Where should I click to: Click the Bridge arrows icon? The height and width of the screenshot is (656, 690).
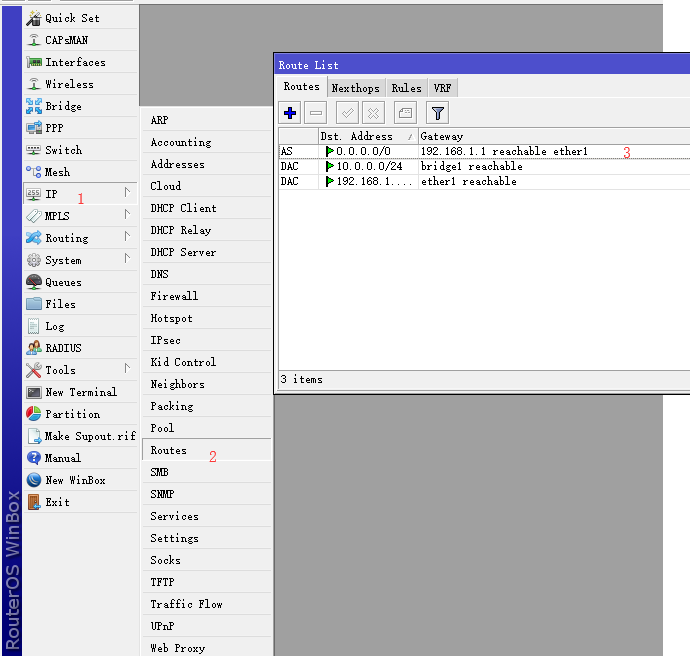(x=34, y=106)
